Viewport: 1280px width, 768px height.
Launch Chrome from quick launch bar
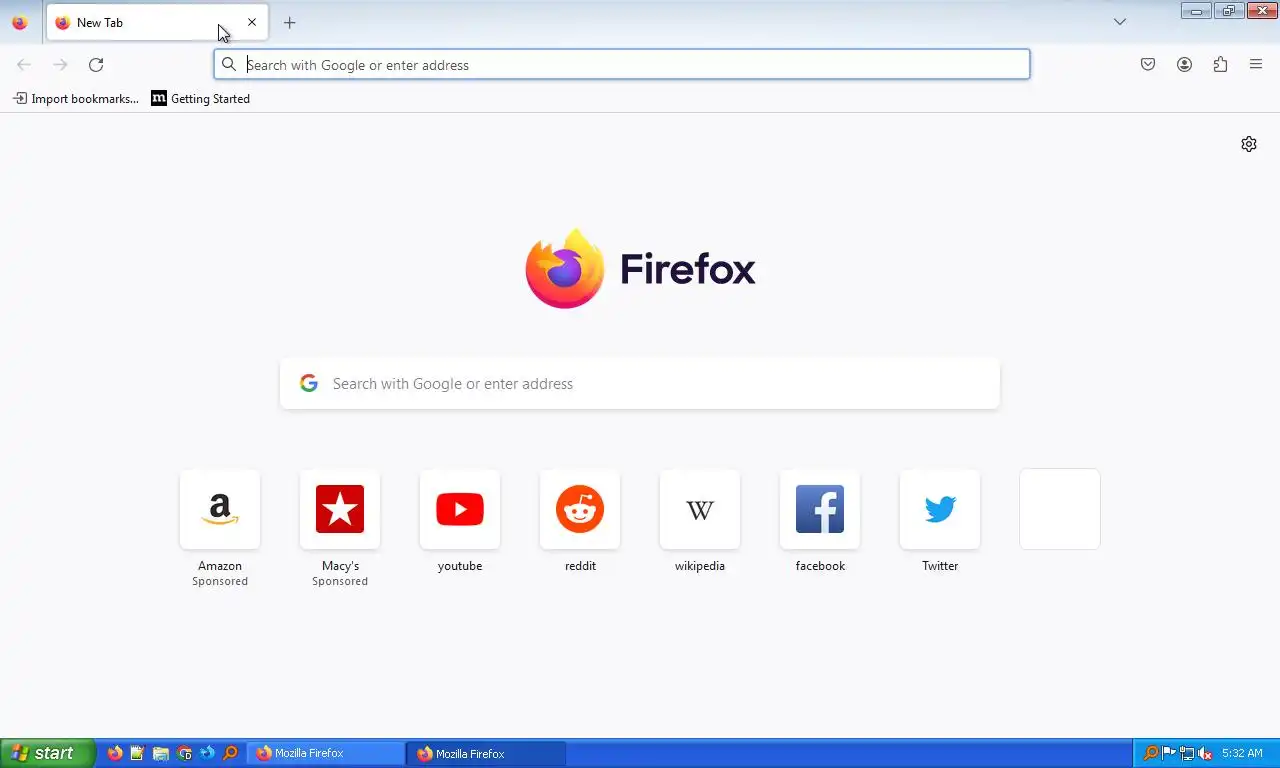point(184,753)
